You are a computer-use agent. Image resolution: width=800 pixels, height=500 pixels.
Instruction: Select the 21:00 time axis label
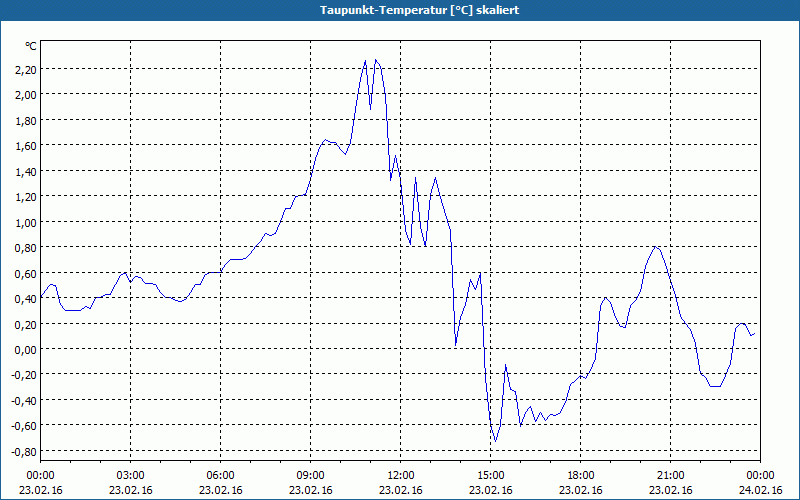tap(670, 476)
